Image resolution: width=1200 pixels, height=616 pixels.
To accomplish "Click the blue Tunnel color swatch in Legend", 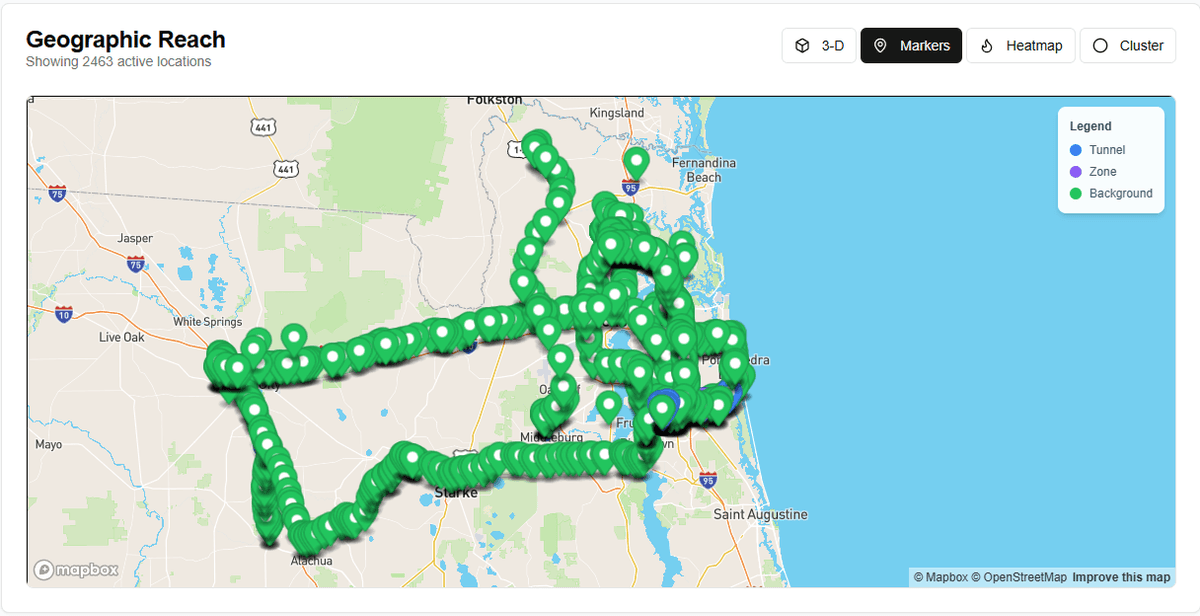I will [x=1074, y=149].
